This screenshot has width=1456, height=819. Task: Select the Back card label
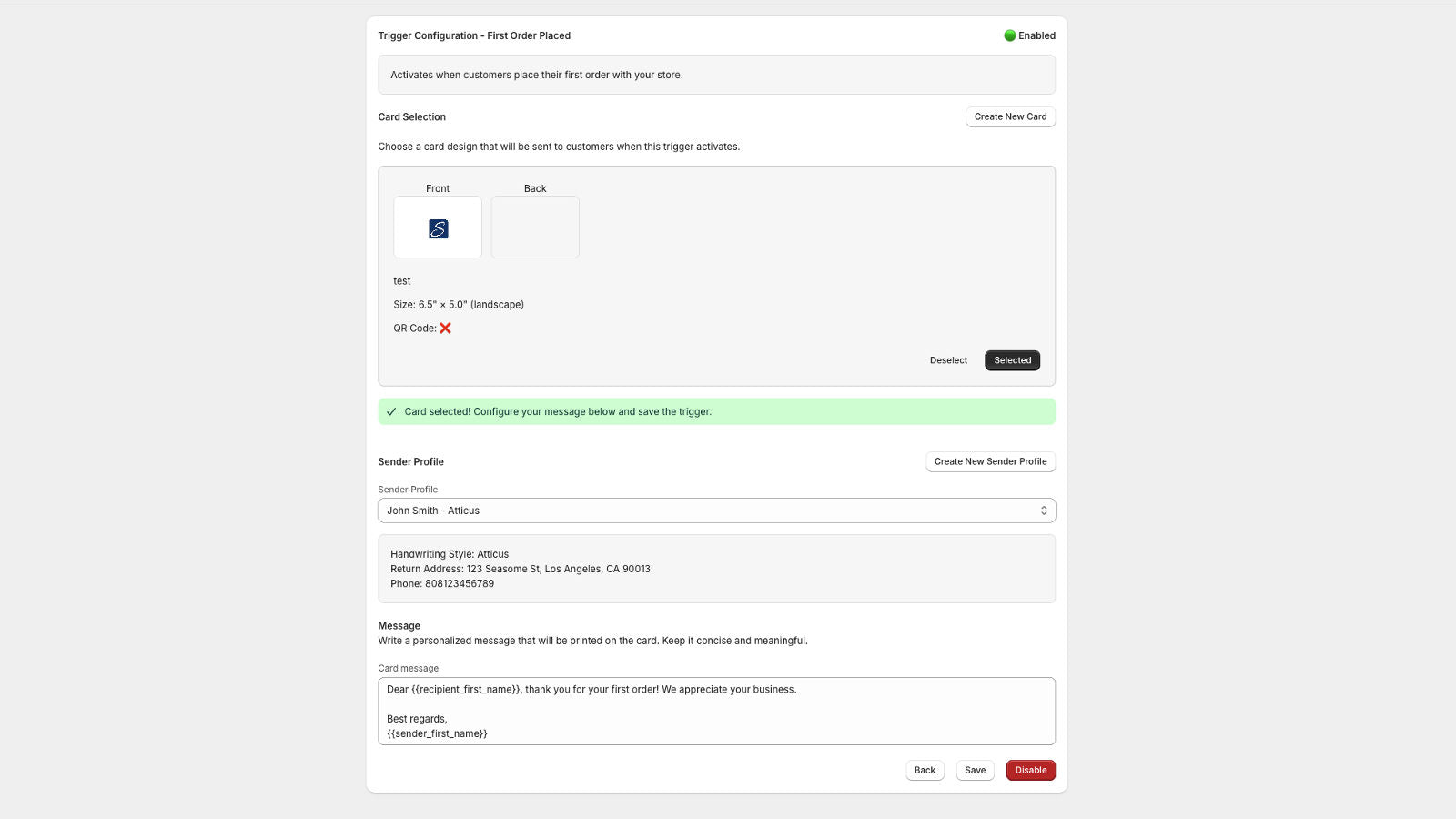[x=534, y=188]
